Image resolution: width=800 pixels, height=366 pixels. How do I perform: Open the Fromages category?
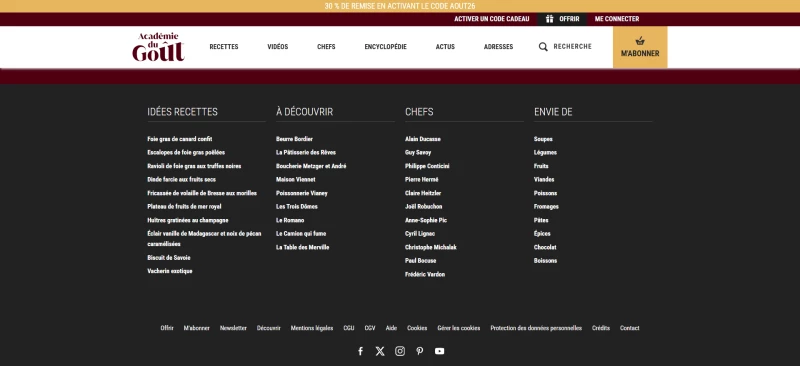click(x=546, y=206)
